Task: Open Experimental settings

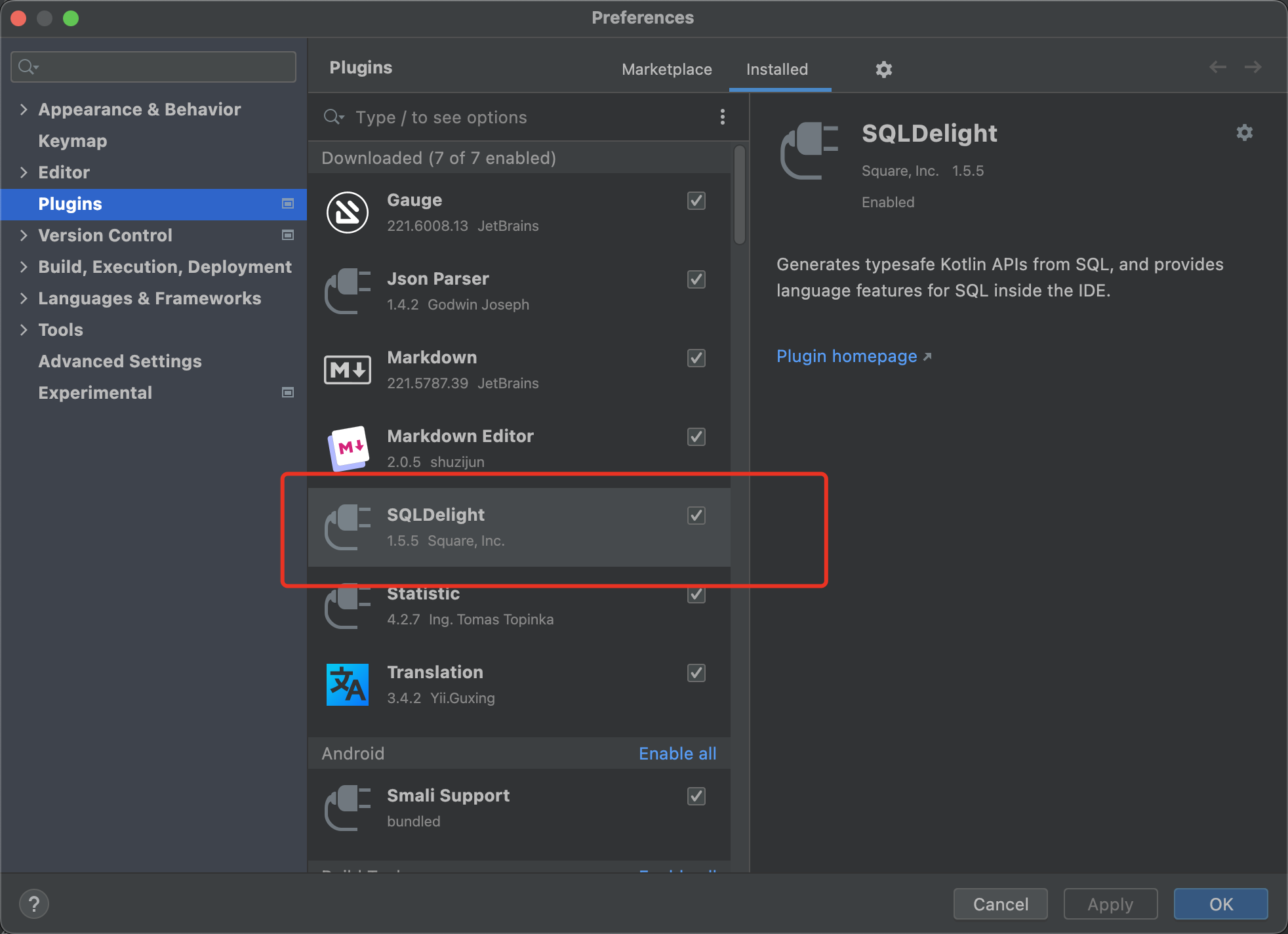Action: [x=95, y=393]
